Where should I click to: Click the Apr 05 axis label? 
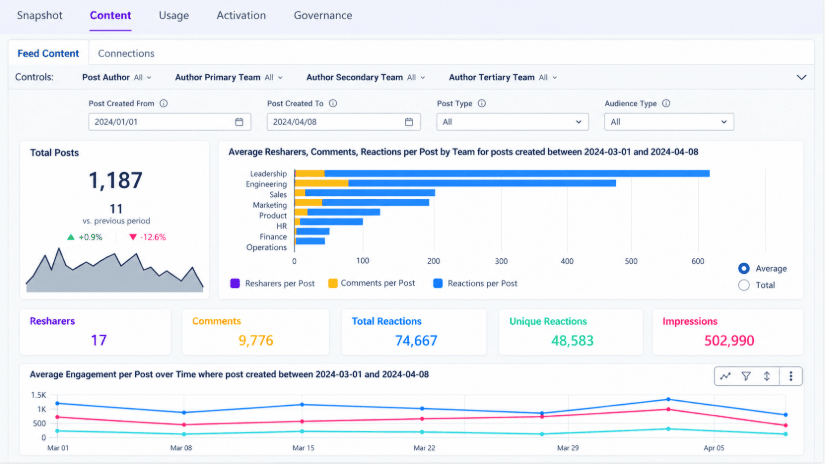(x=714, y=448)
